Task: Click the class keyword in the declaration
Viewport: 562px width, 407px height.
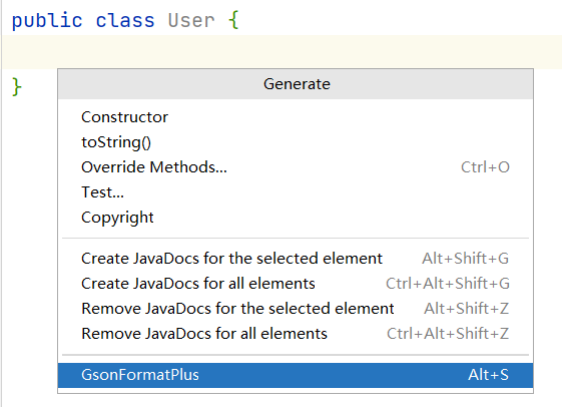Action: [125, 20]
